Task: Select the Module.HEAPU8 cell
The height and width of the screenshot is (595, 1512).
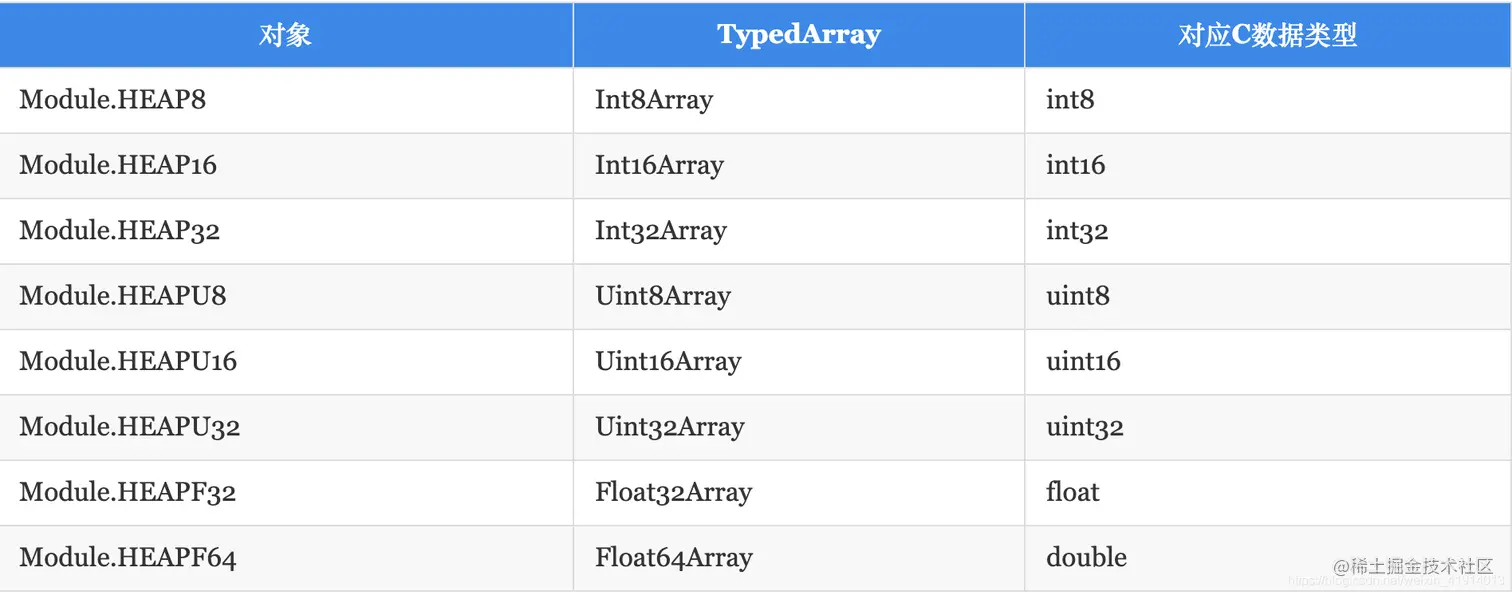Action: (x=123, y=296)
